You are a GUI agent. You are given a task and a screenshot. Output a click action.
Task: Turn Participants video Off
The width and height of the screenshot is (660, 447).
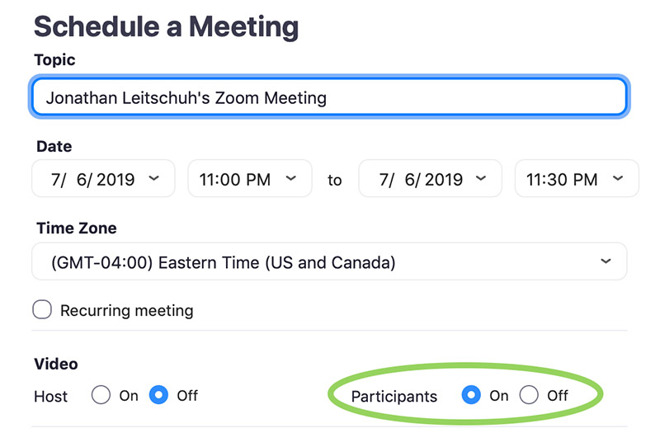click(529, 395)
